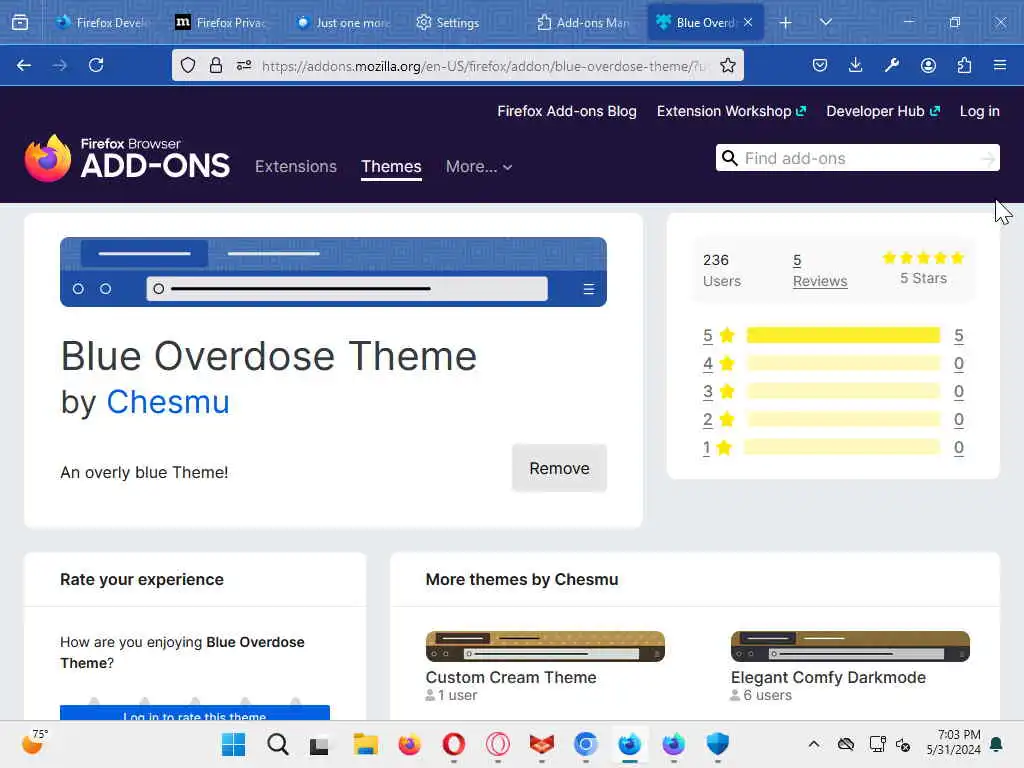Screen dimensions: 1024x768
Task: Launch Windows Defender shield from taskbar
Action: click(x=718, y=744)
